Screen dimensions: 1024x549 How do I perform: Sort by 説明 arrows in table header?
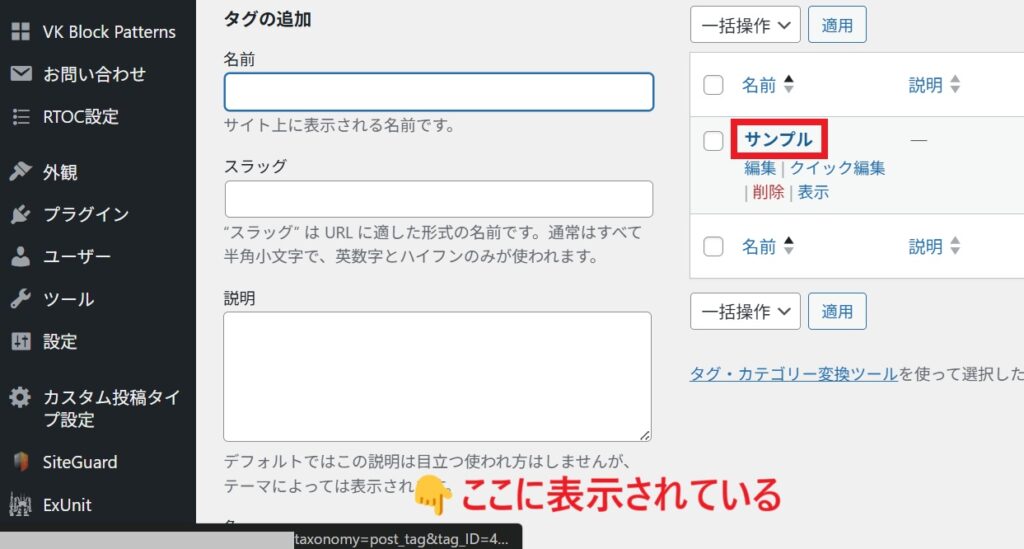point(955,84)
